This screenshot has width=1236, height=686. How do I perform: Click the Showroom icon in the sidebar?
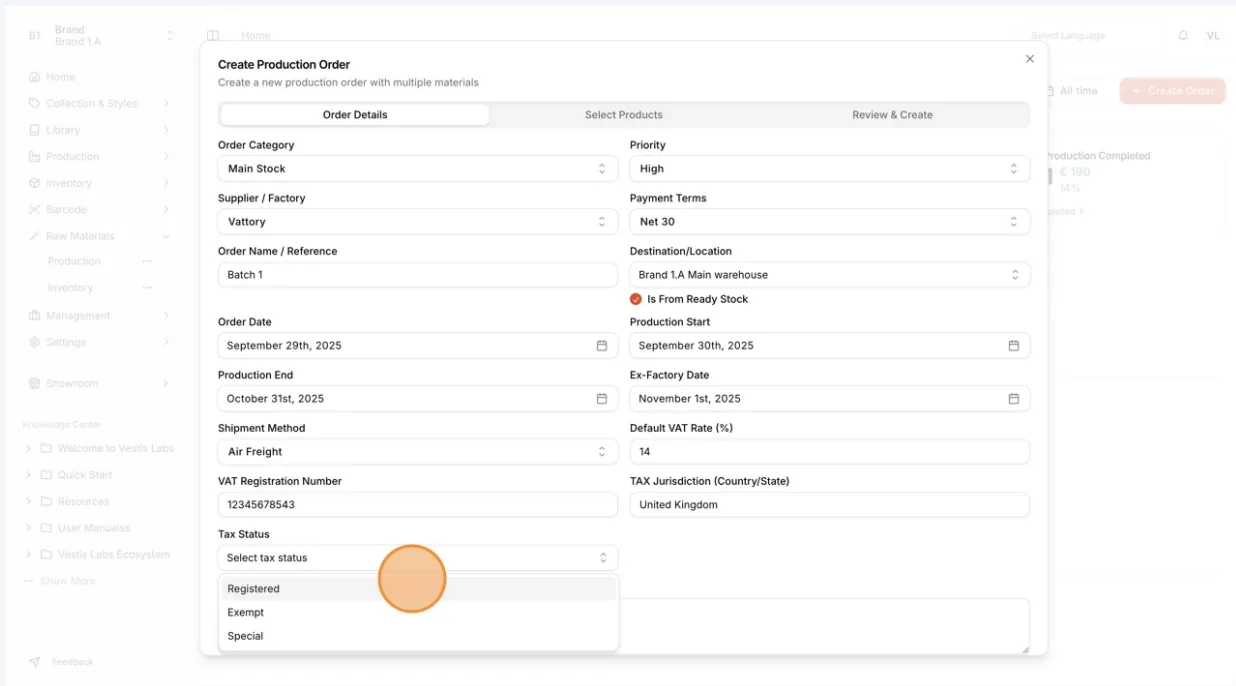pyautogui.click(x=35, y=384)
